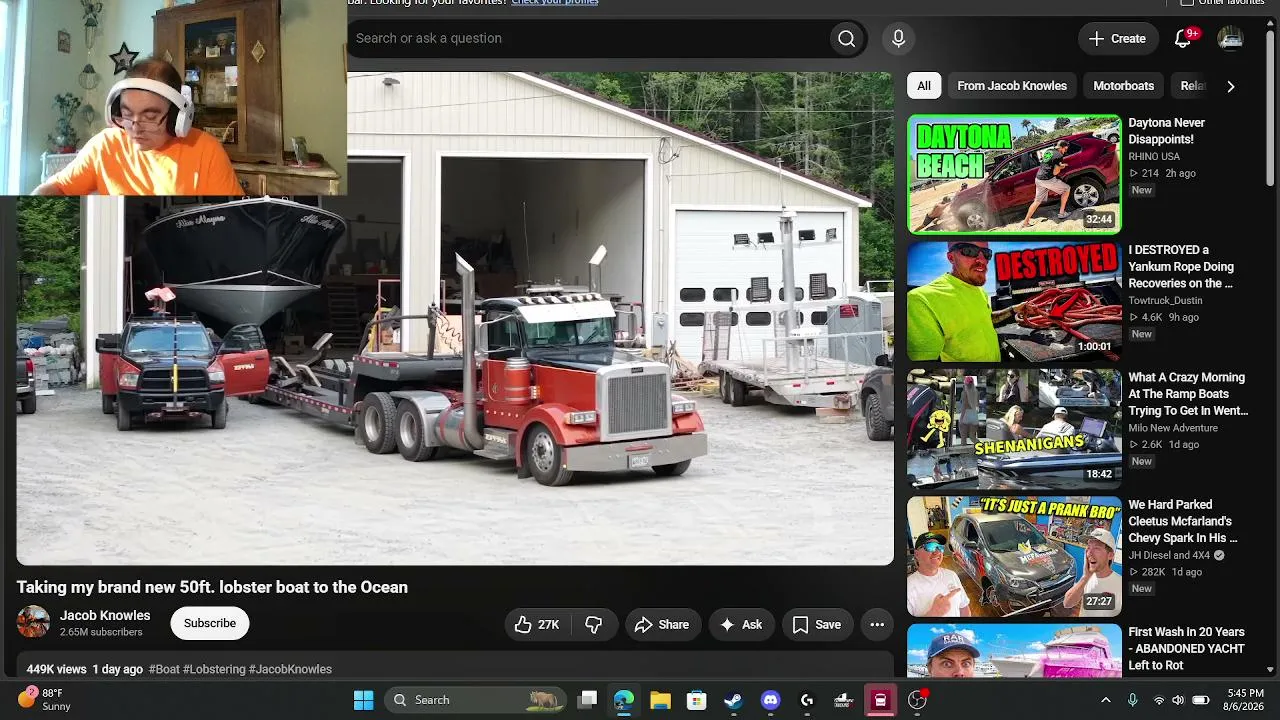Screen dimensions: 1280x720
Task: Share this video
Action: tap(662, 625)
